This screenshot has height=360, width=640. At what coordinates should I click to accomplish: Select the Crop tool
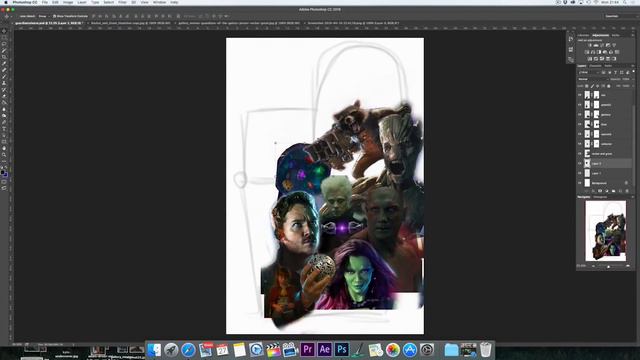point(4,57)
